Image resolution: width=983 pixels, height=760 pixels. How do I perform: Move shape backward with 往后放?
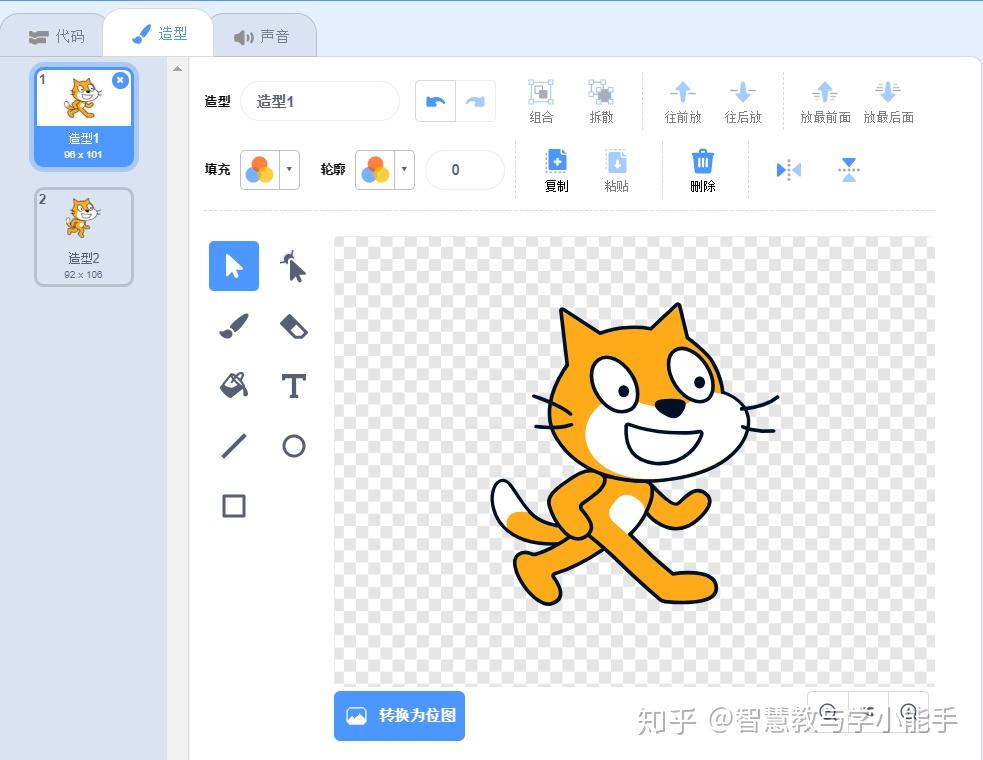coord(743,102)
